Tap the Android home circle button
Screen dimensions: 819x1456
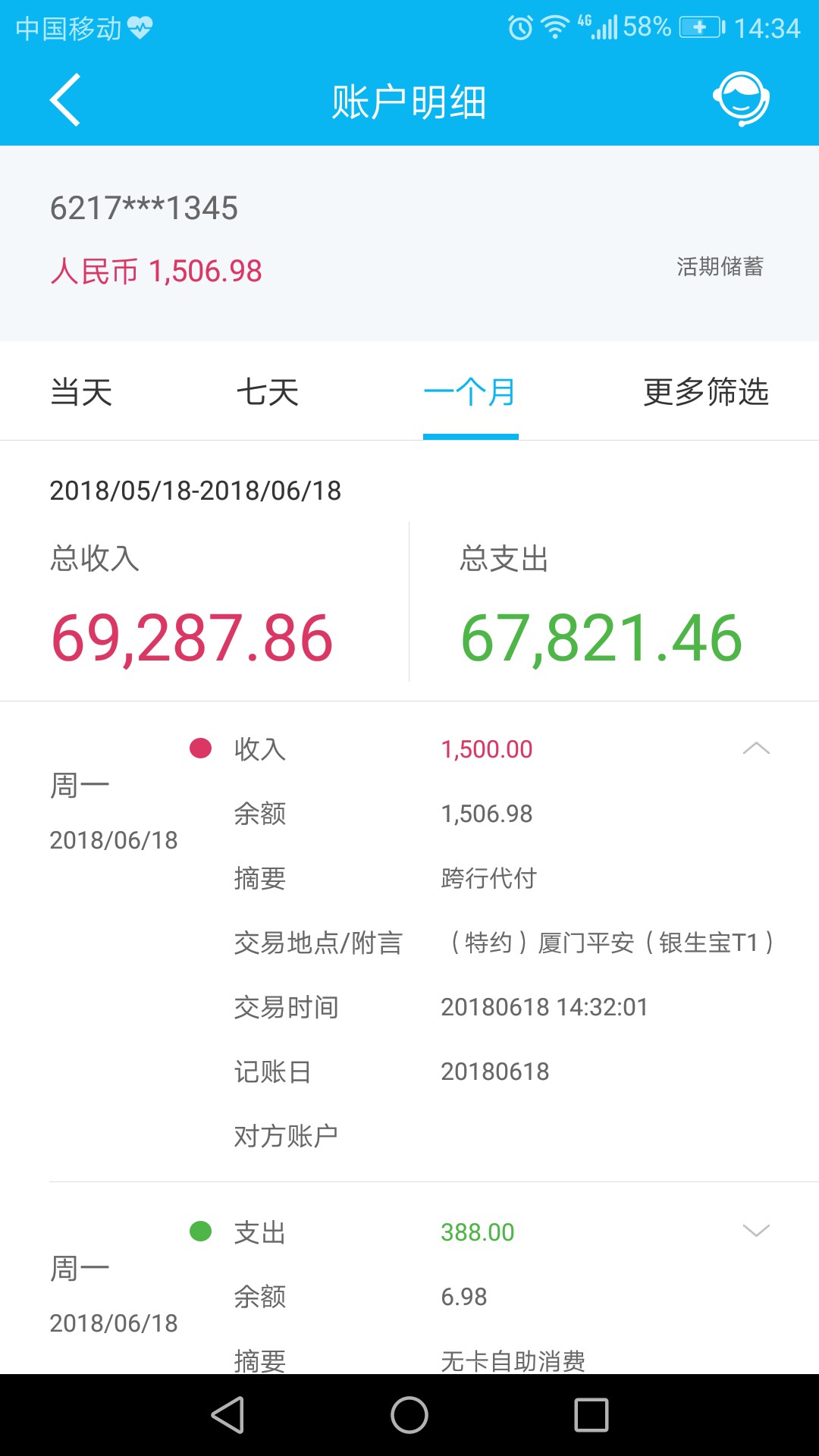(409, 1415)
